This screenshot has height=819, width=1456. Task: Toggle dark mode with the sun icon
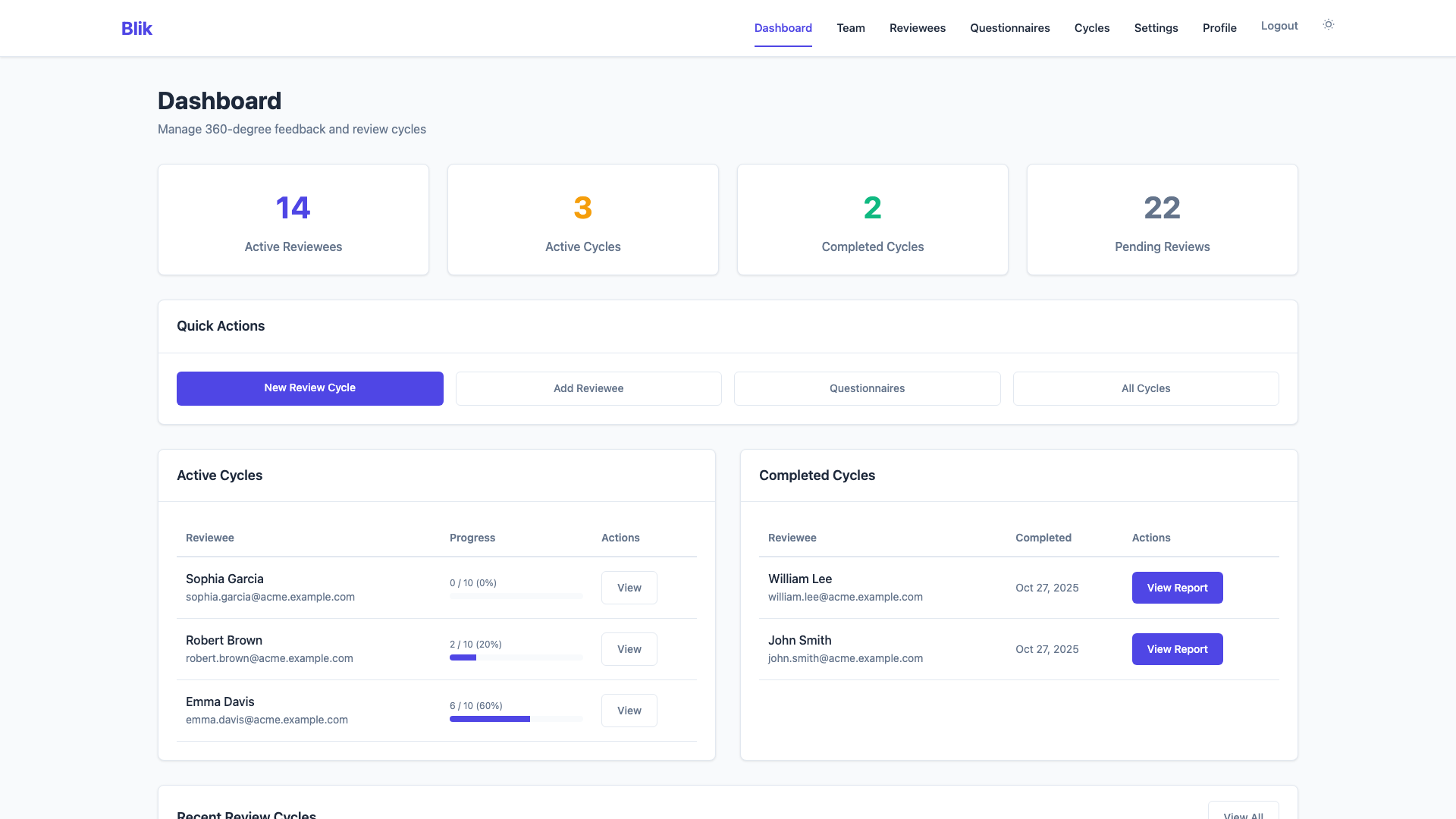(x=1328, y=24)
